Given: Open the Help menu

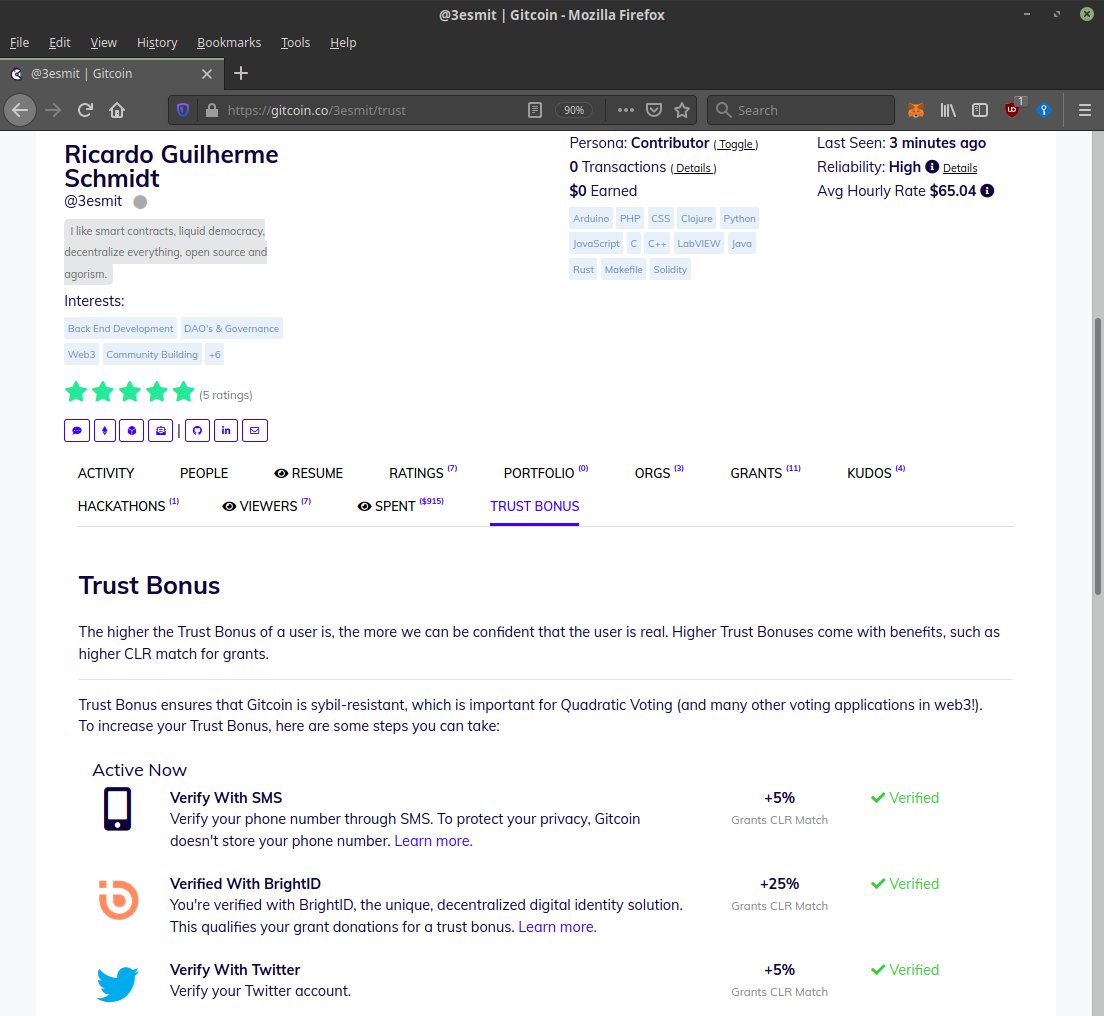Looking at the screenshot, I should tap(343, 42).
